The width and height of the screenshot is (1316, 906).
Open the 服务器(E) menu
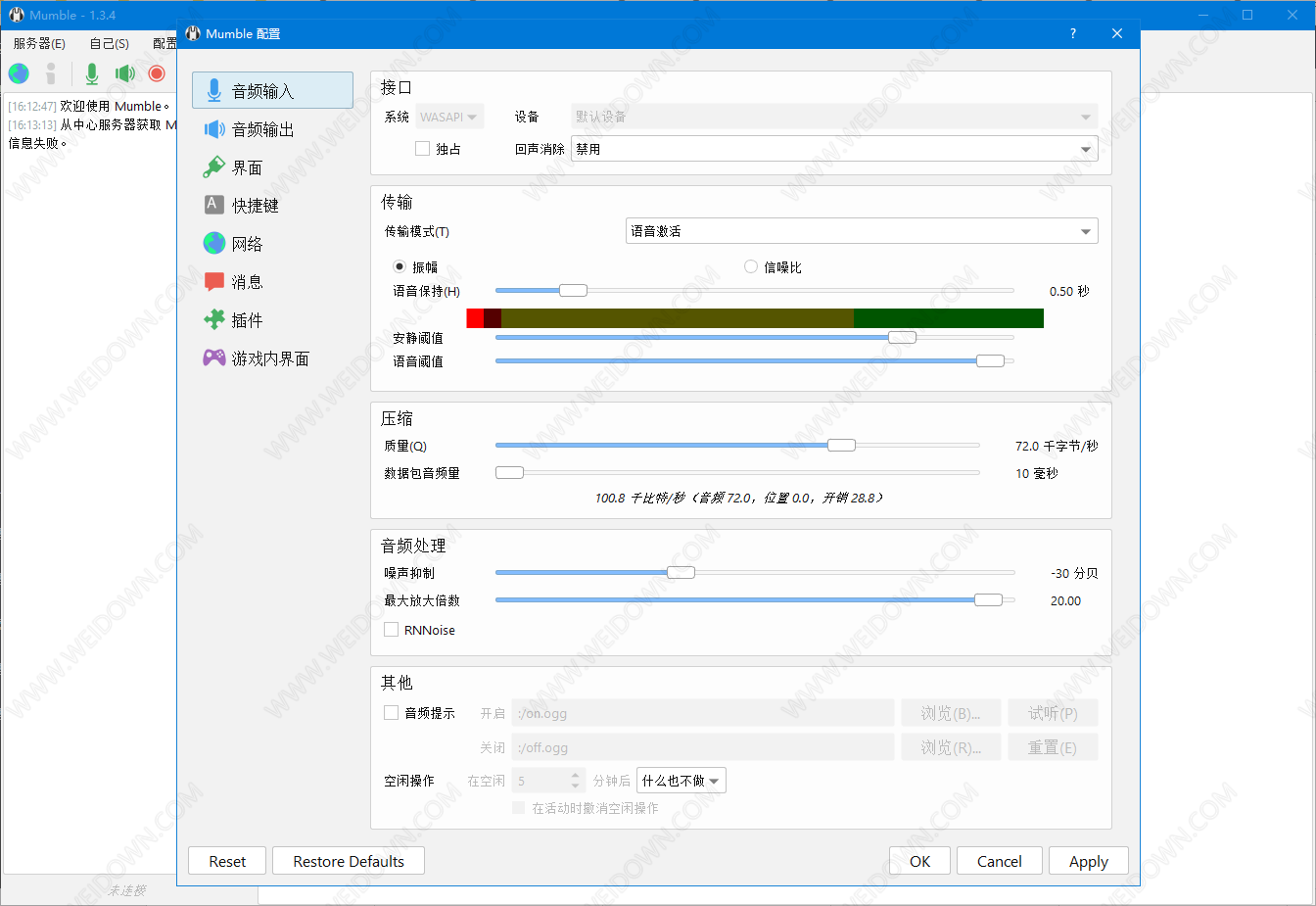click(x=39, y=44)
